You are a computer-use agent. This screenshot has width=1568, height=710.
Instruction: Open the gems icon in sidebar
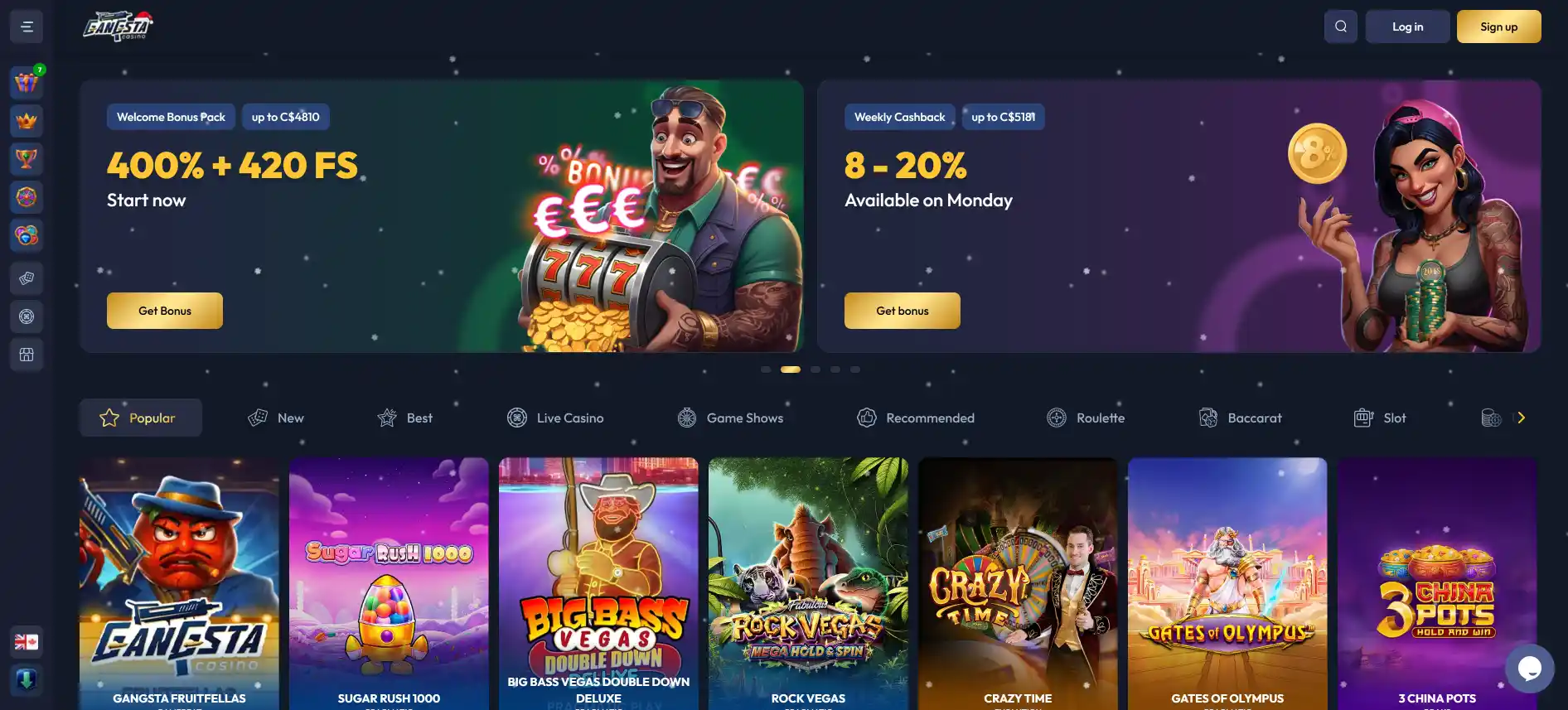coord(27,235)
